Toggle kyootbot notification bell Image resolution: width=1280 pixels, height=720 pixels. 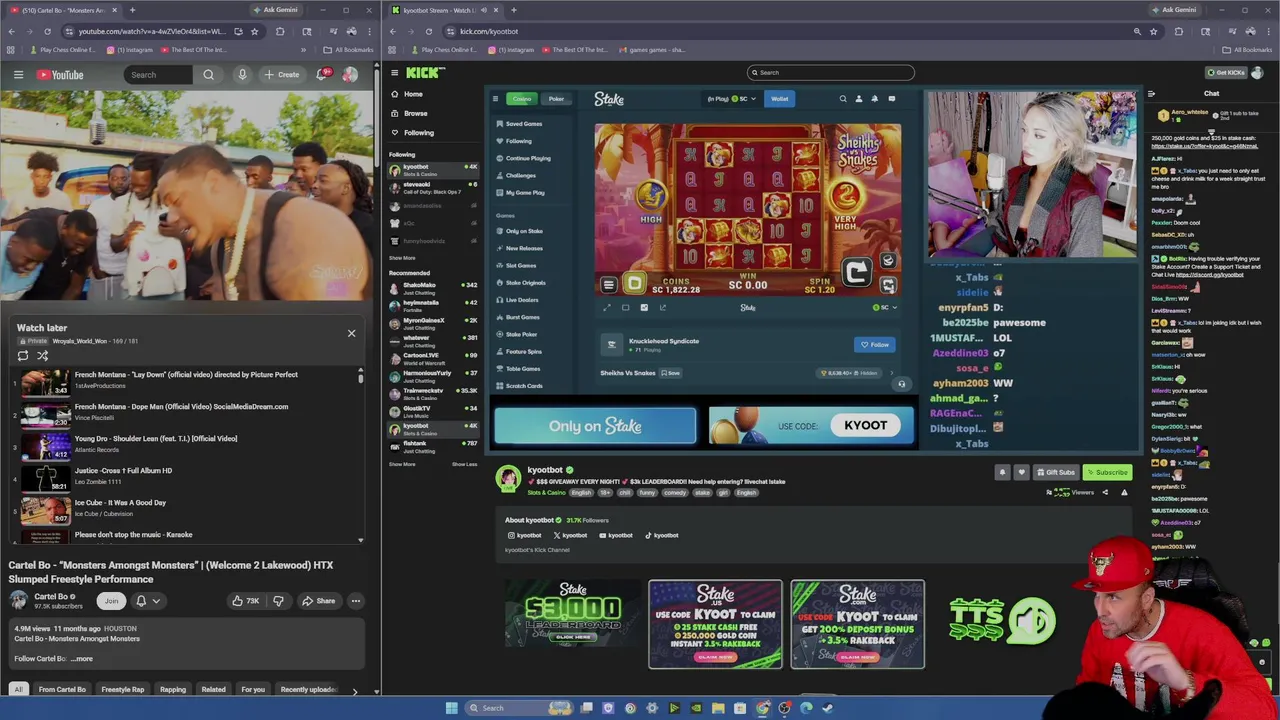pos(1002,473)
